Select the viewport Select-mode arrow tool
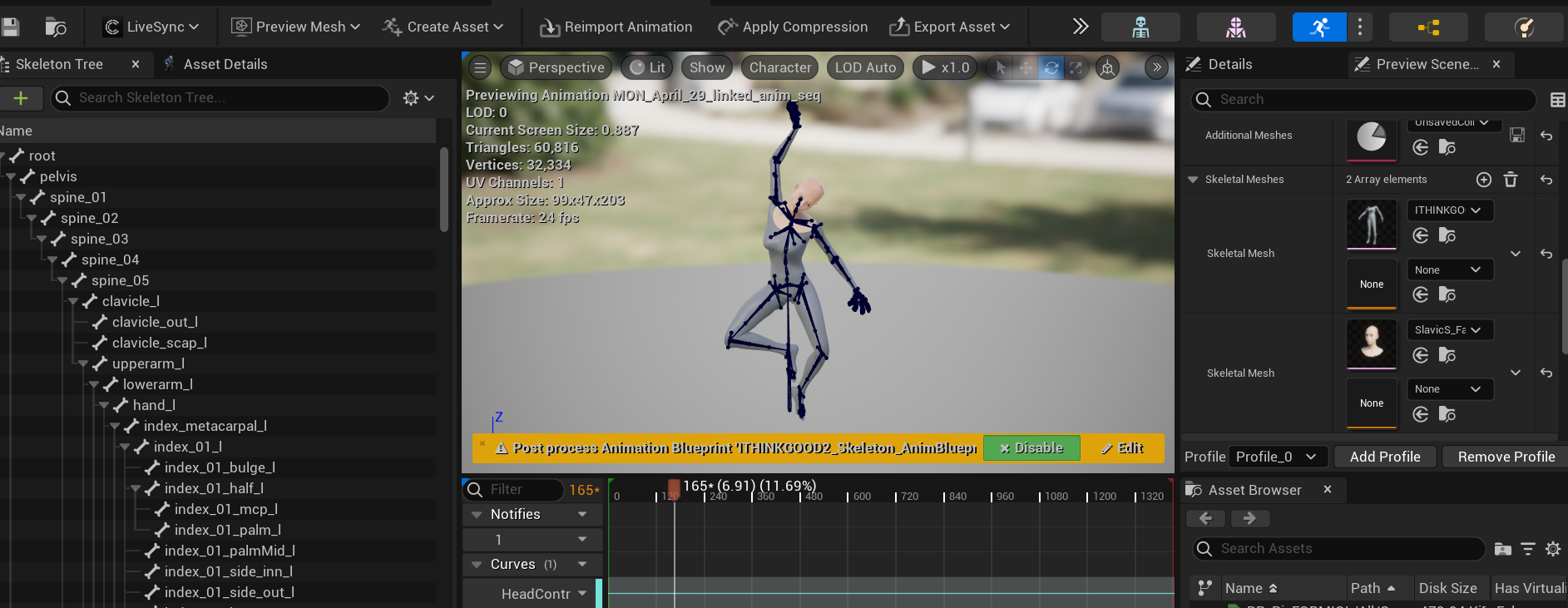The width and height of the screenshot is (1568, 608). point(1001,67)
